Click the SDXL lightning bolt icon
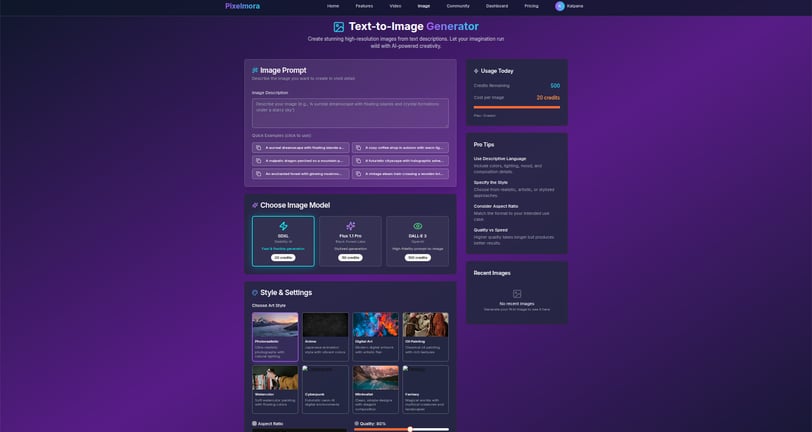The image size is (812, 432). coord(283,226)
